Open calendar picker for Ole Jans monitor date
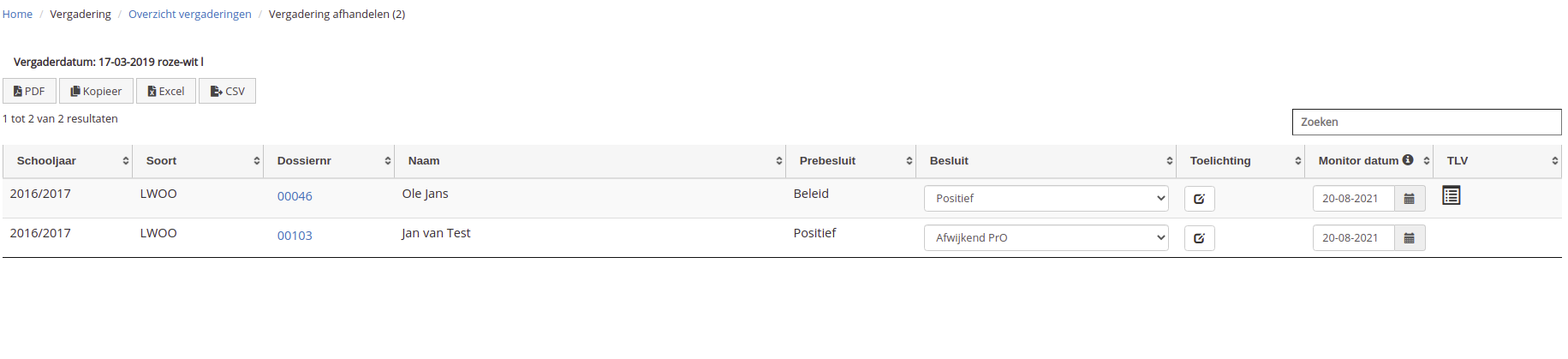 coord(1409,199)
